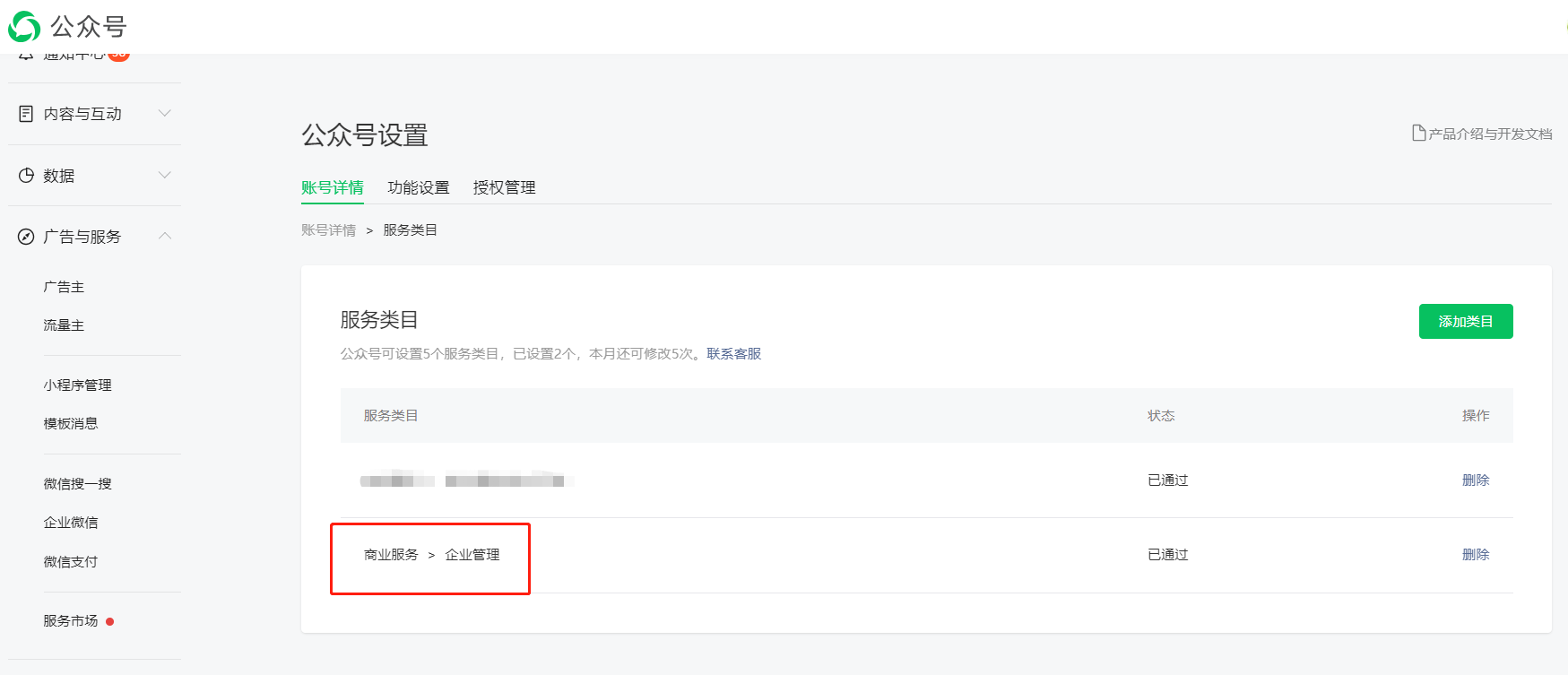Switch to the 功能设置 tab
1568x675 pixels.
coord(419,187)
